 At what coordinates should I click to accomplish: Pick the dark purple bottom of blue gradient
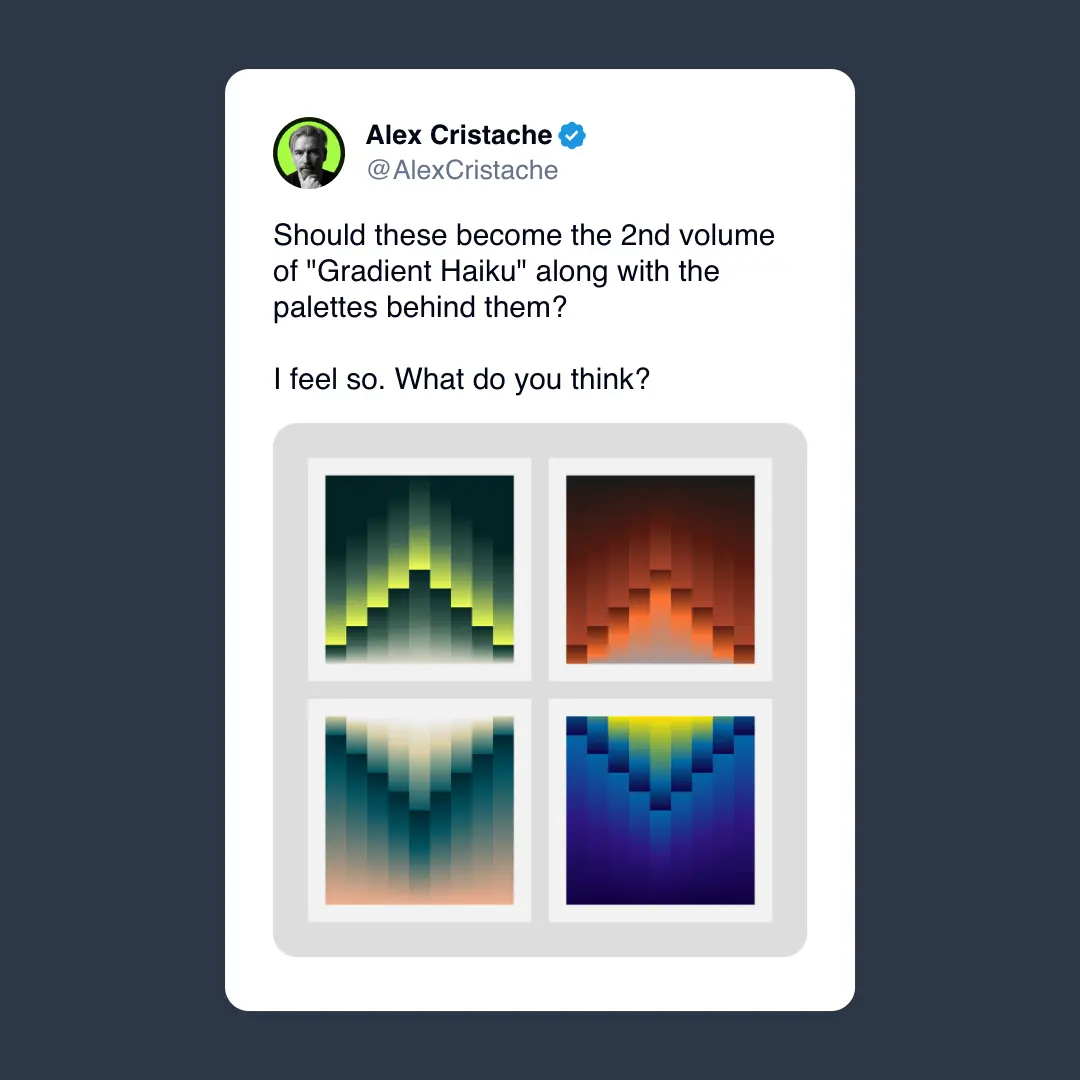[x=661, y=889]
